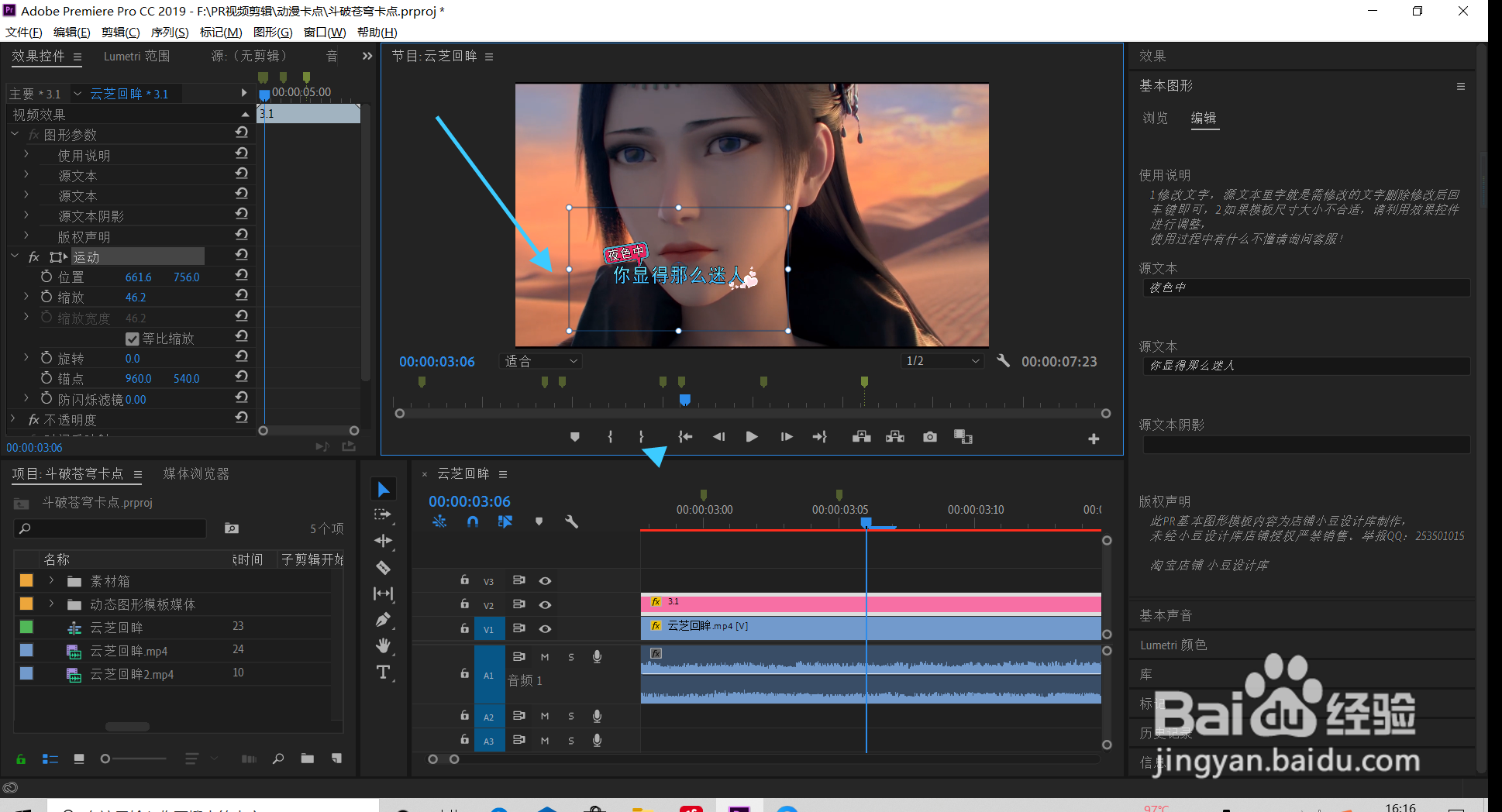Click the 位置 X value 661.6
Viewport: 1502px width, 812px height.
139,277
